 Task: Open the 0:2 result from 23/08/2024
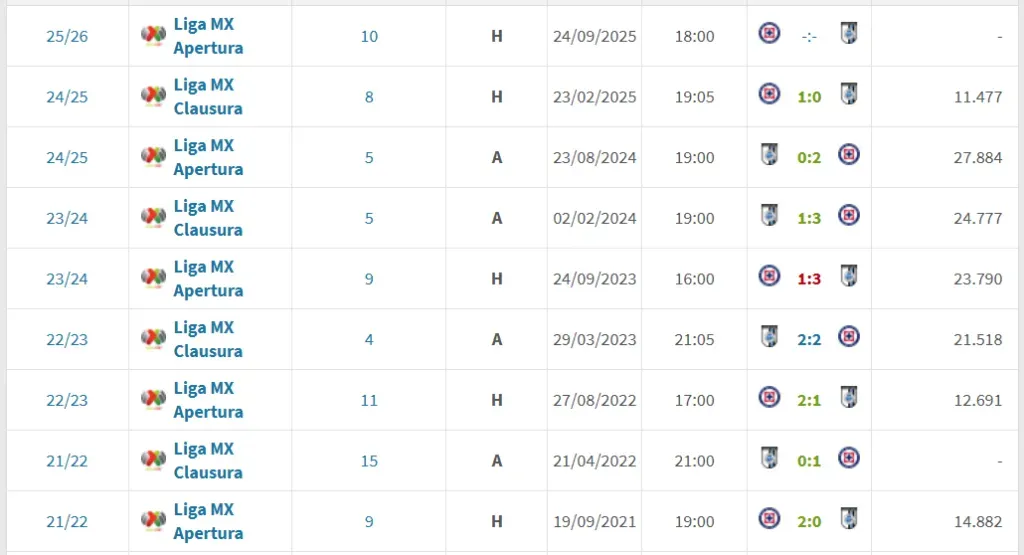coord(809,158)
